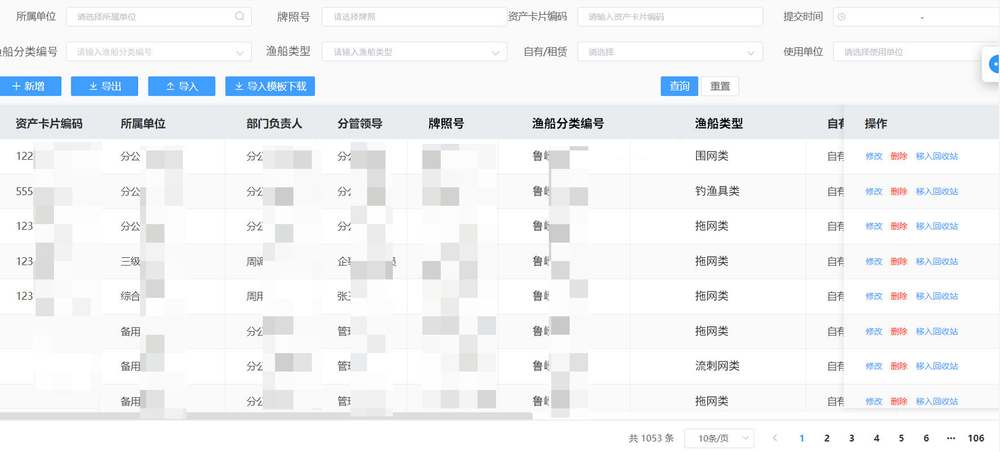This screenshot has height=452, width=1000.
Task: Click 修改 in the 围网类 row
Action: coord(874,156)
